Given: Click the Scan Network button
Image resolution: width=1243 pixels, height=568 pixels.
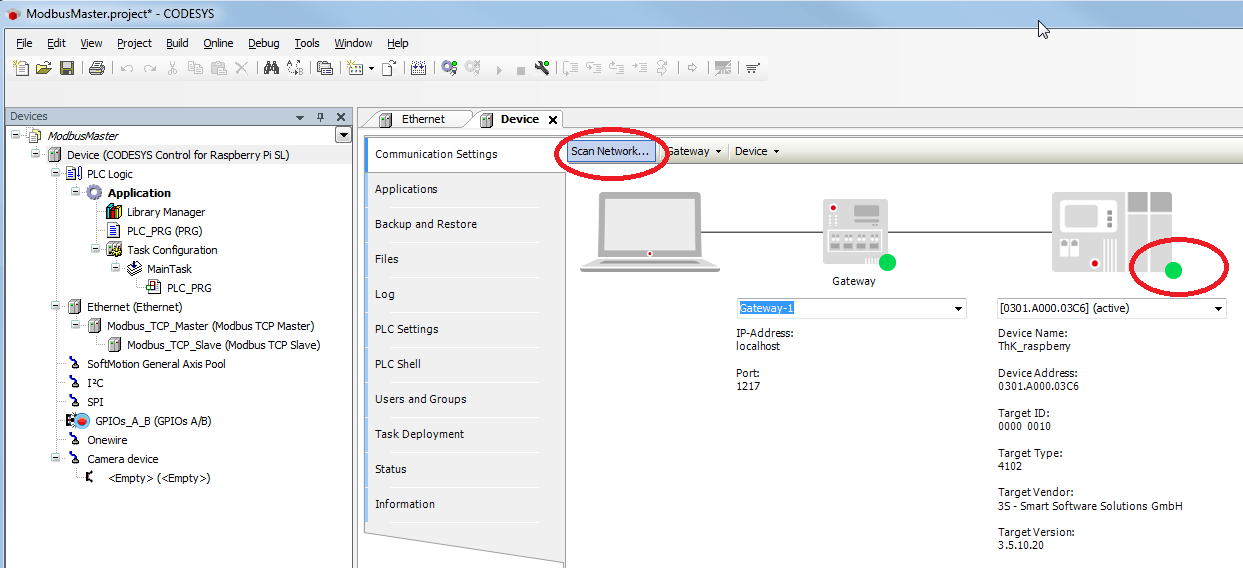Looking at the screenshot, I should 609,152.
